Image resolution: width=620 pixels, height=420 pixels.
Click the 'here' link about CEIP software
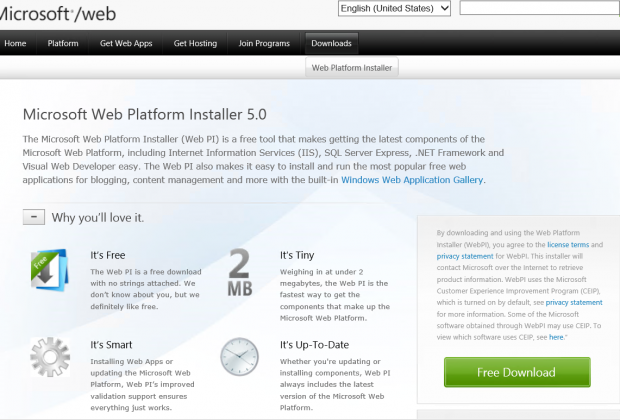click(556, 337)
